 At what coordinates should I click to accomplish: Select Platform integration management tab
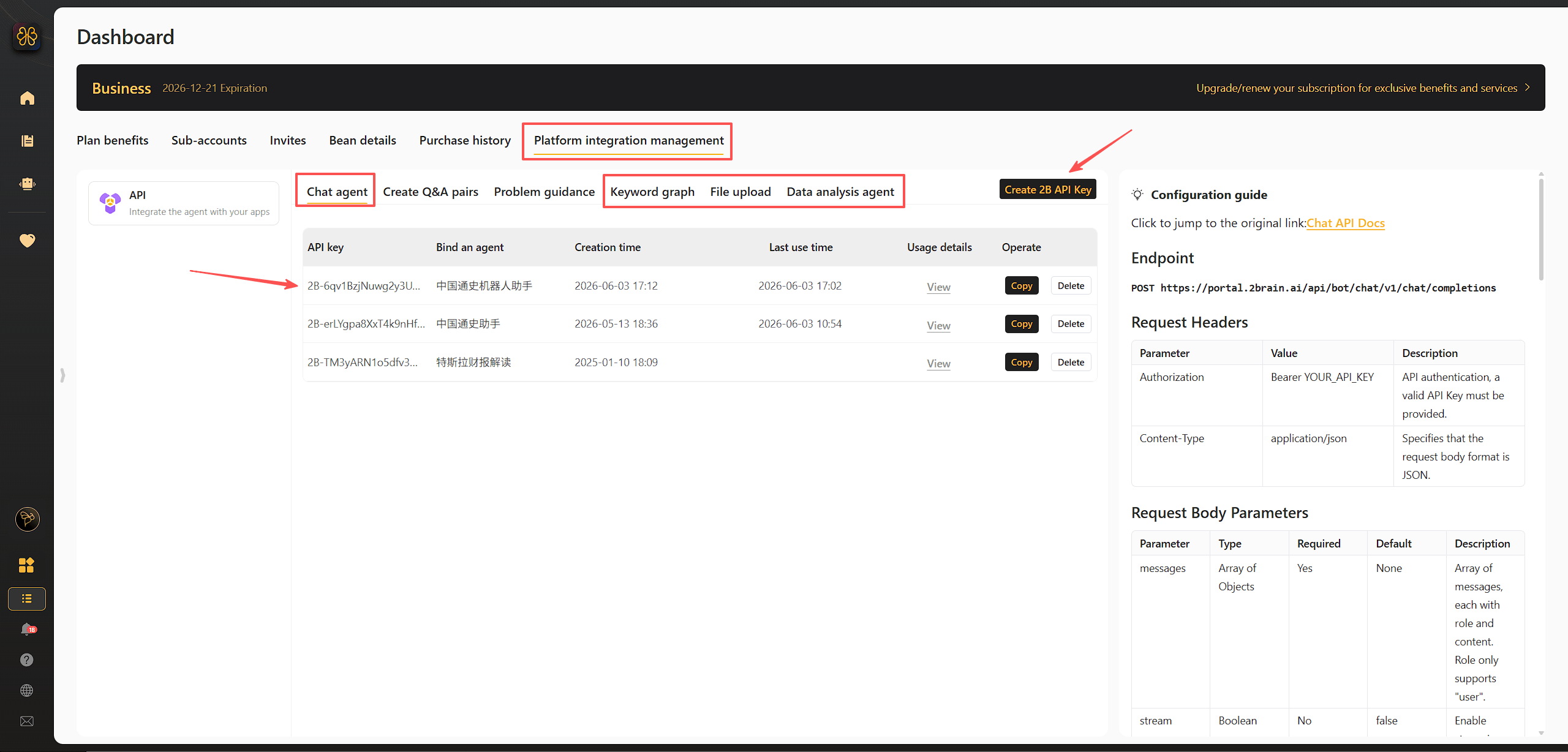pyautogui.click(x=628, y=140)
